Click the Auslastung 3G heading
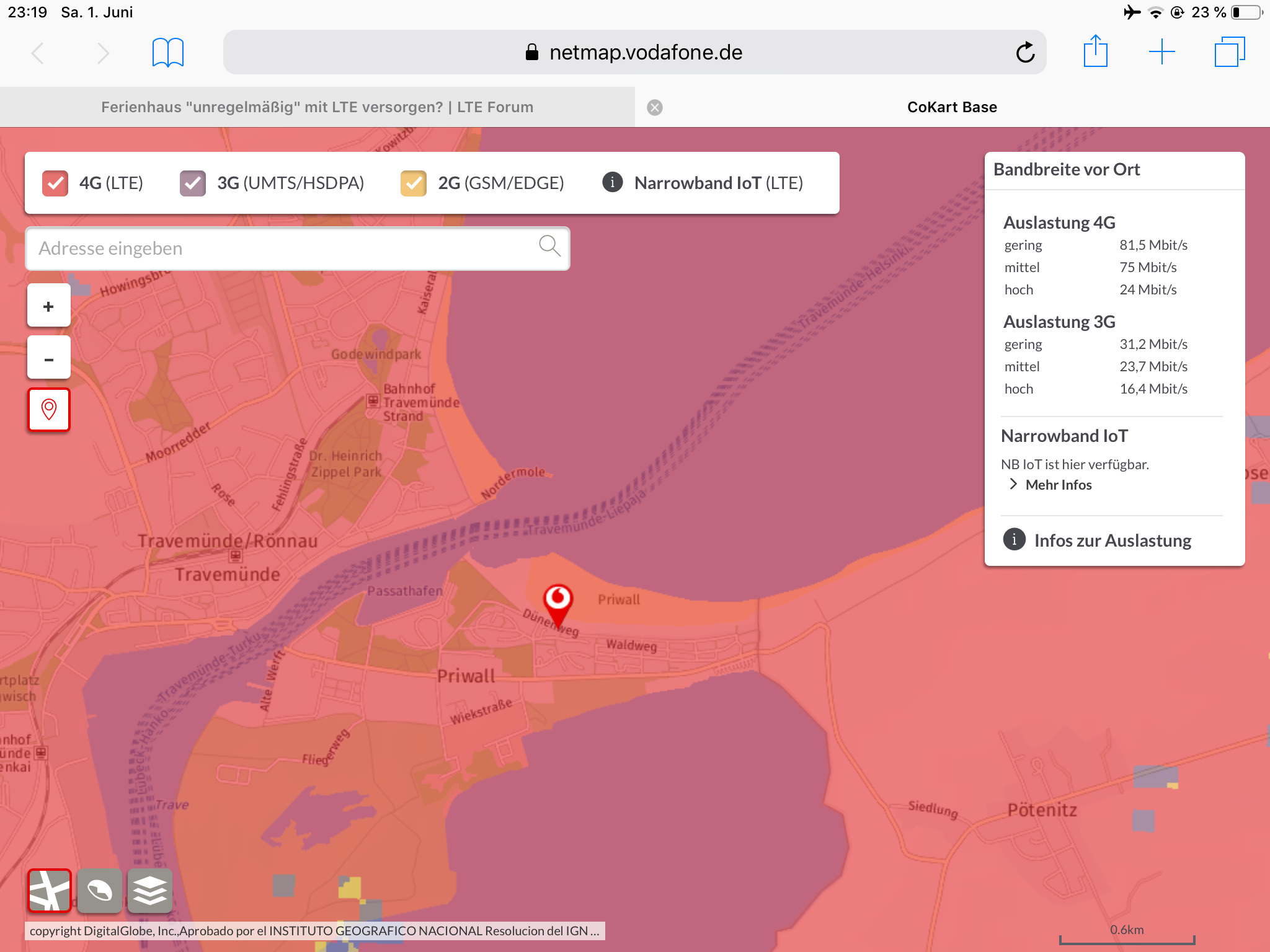 pos(1059,322)
